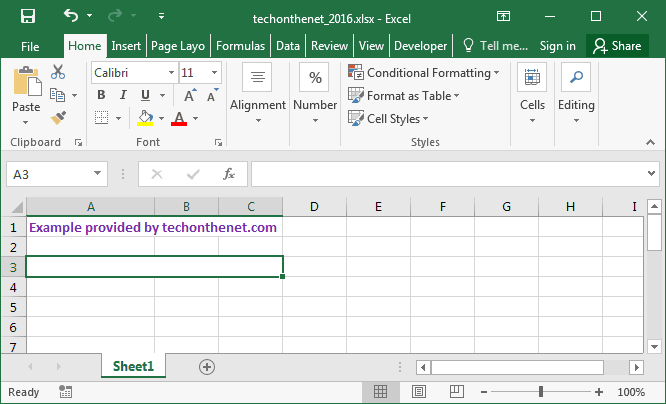
Task: Select row 5 header
Action: point(13,307)
